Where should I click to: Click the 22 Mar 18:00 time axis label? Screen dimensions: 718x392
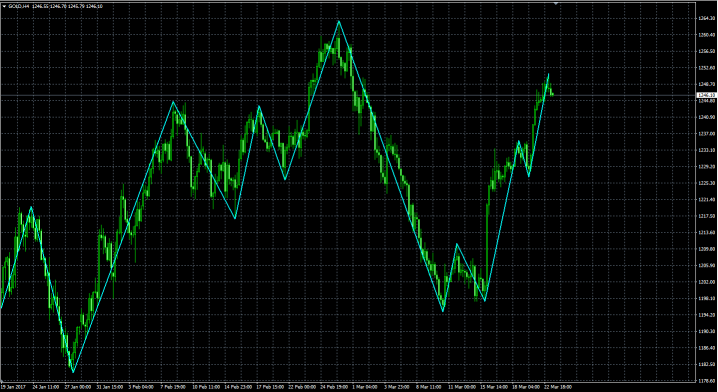557,387
